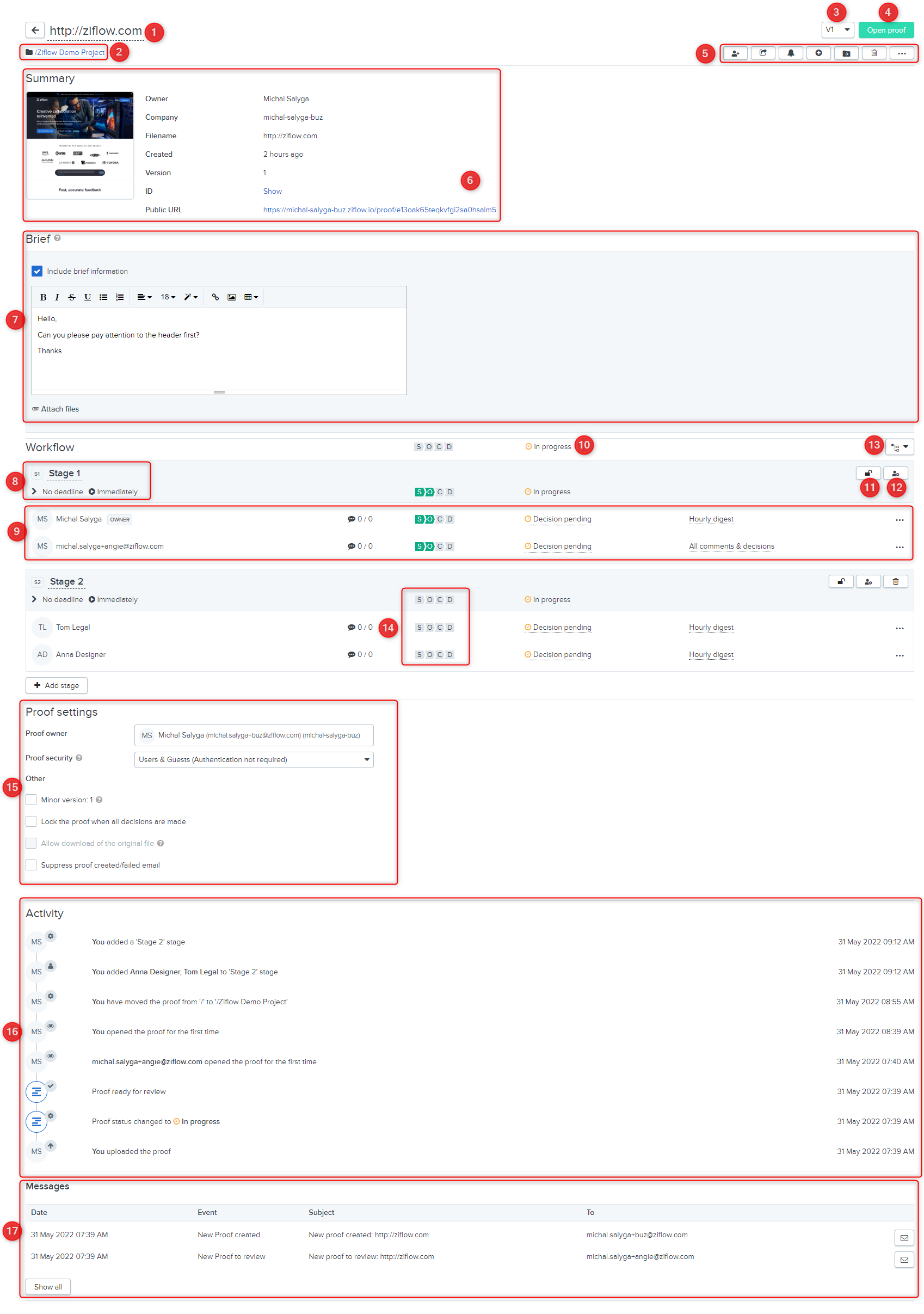The width and height of the screenshot is (924, 1314).
Task: Click the bell notification icon
Action: (791, 53)
